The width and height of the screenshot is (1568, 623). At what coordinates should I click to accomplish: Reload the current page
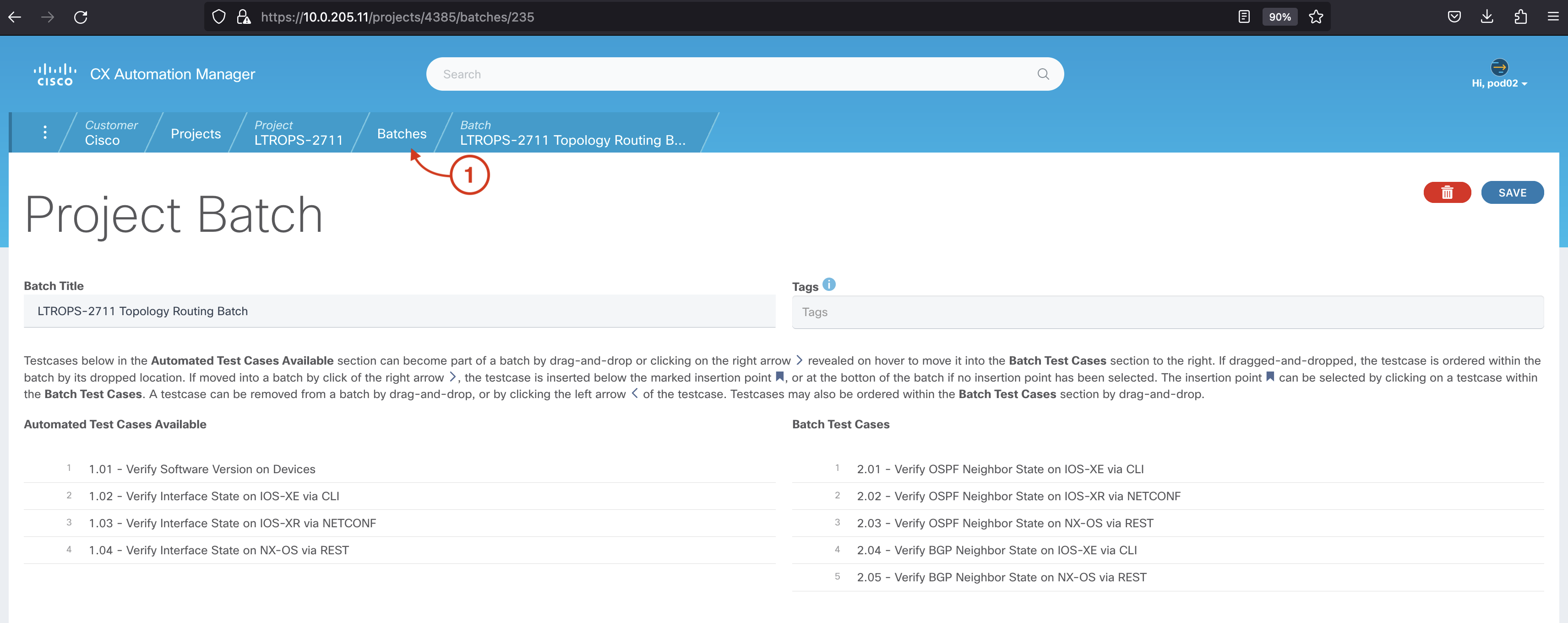(80, 17)
